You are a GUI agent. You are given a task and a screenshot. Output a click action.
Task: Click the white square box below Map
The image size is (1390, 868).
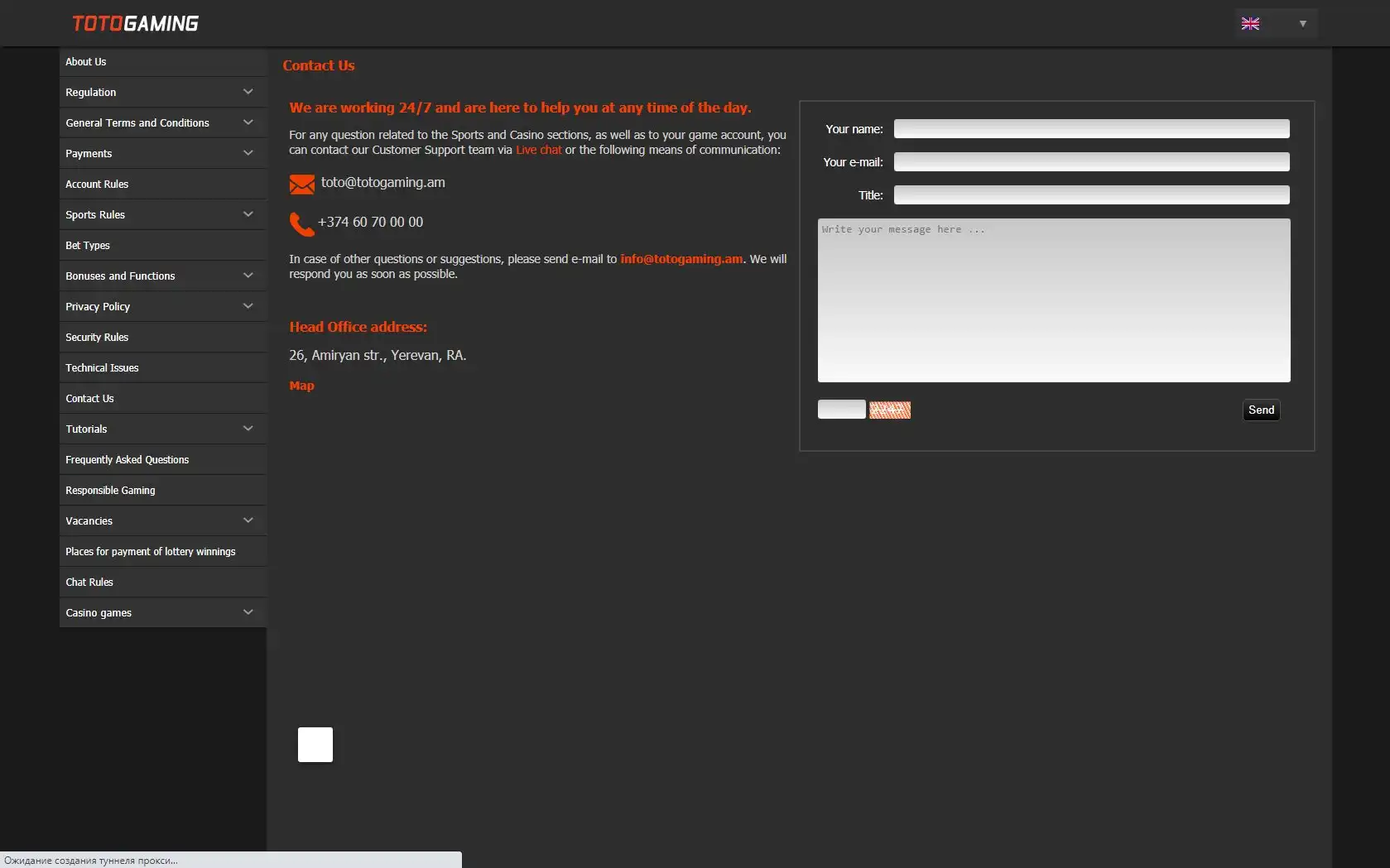tap(315, 745)
